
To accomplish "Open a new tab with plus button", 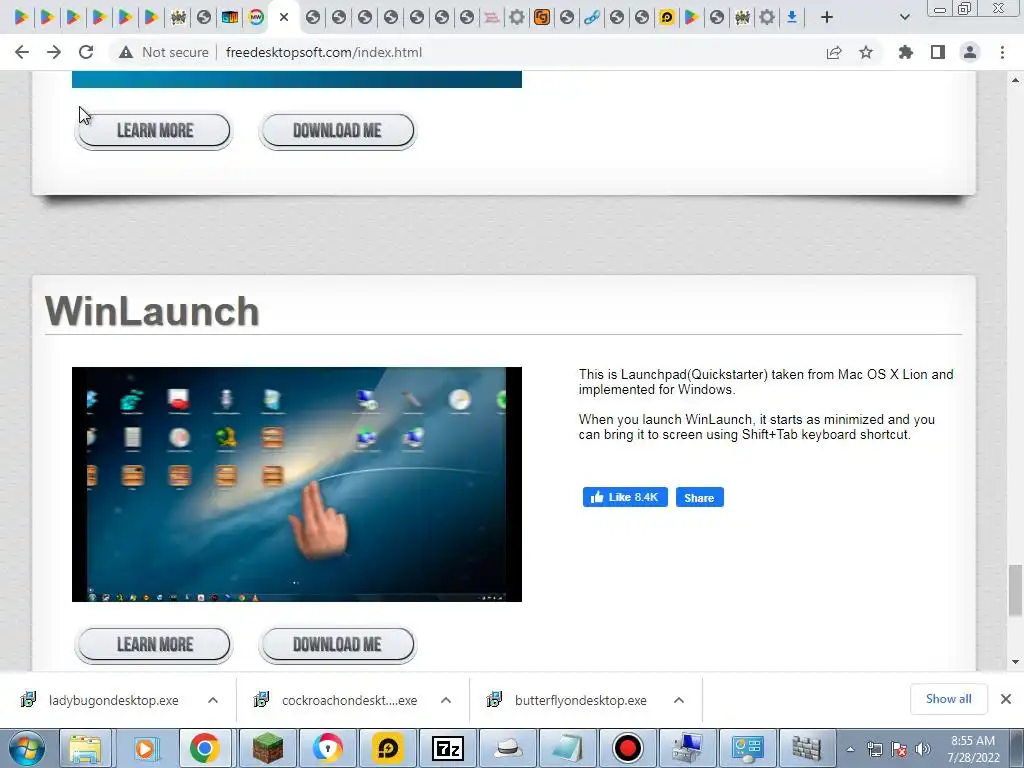I will point(827,17).
